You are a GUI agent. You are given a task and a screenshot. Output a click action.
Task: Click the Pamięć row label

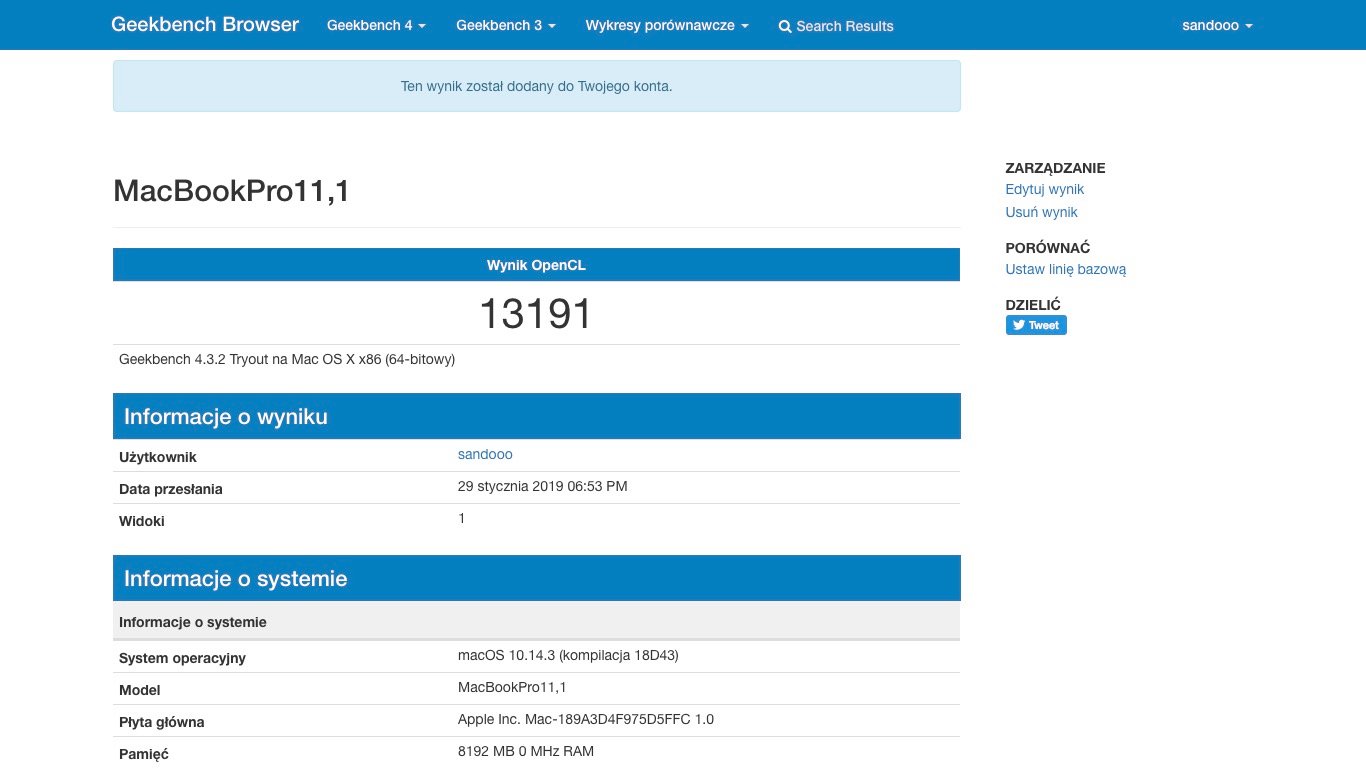144,754
